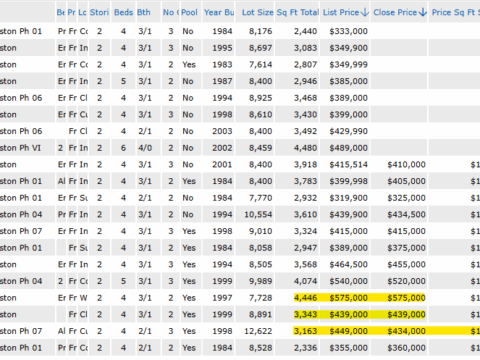Click the Close Price sort arrow icon

click(x=423, y=12)
